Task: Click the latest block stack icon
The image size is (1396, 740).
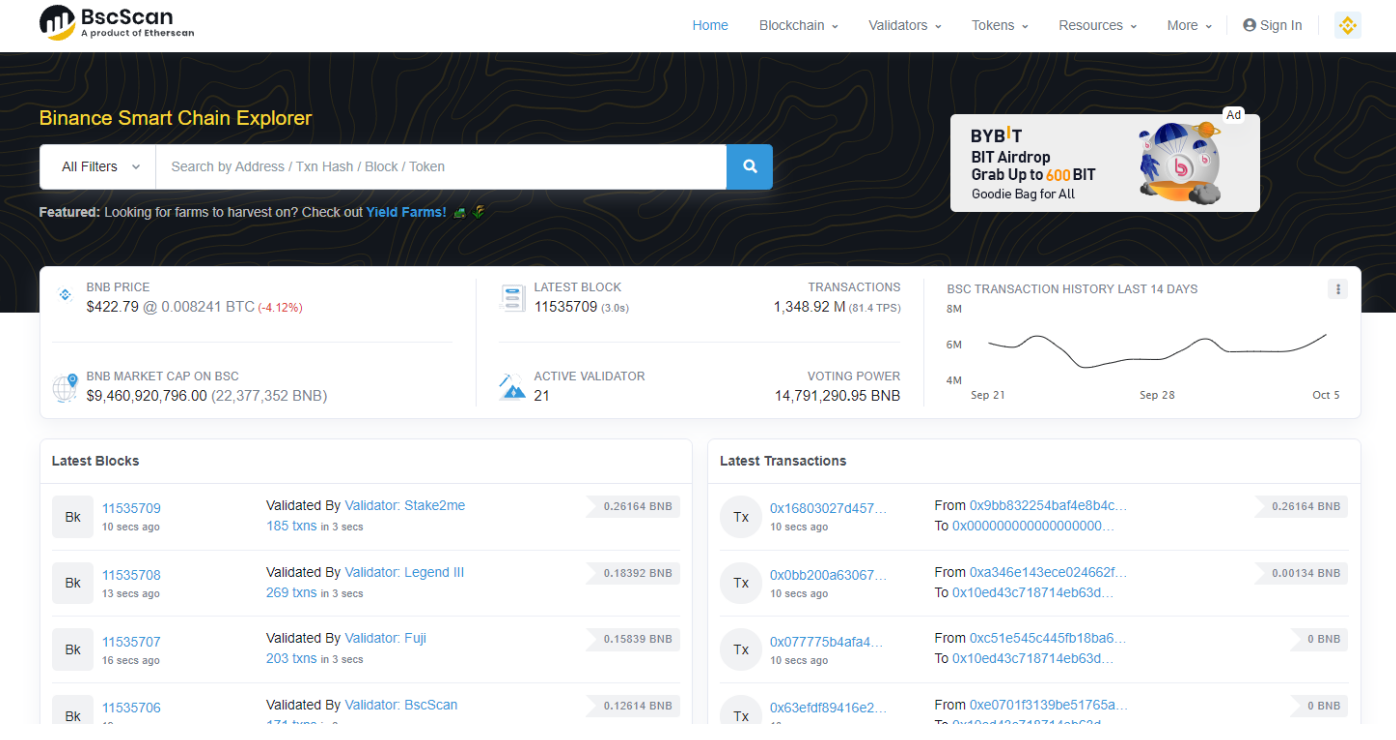Action: tap(512, 298)
